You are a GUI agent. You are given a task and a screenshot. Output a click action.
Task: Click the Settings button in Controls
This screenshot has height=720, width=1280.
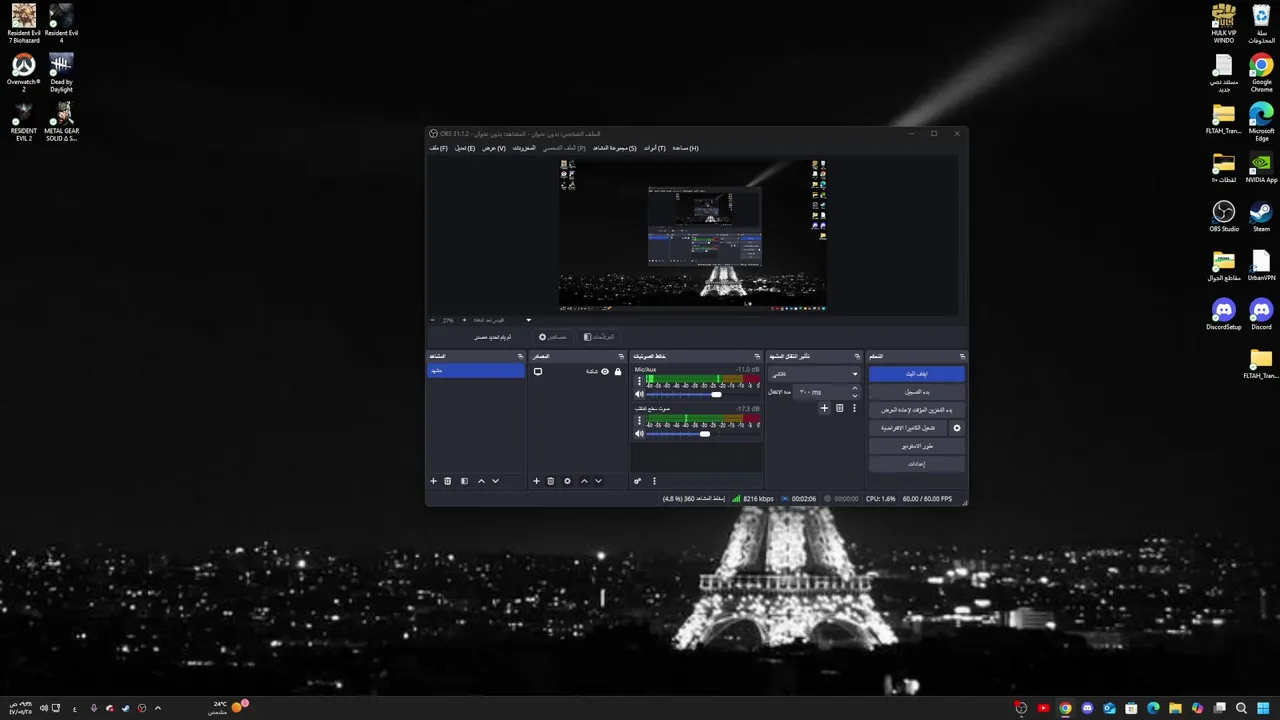(917, 464)
